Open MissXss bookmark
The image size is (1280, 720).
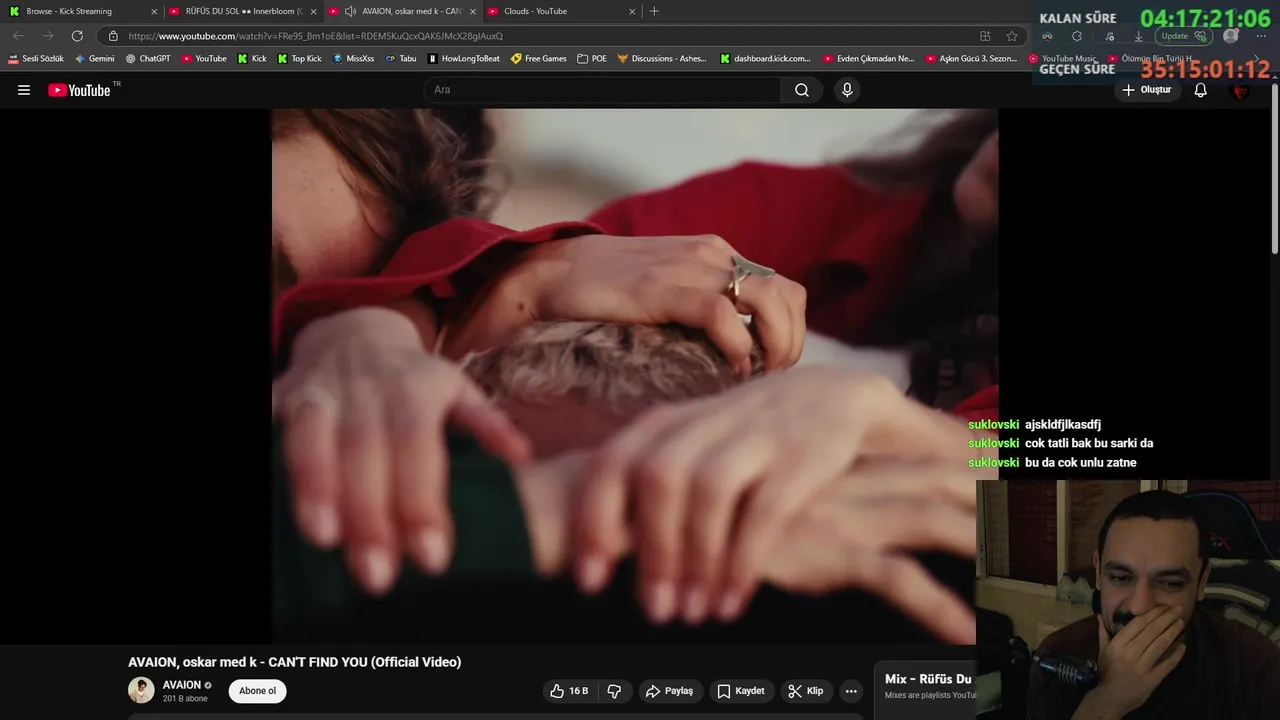click(x=354, y=59)
